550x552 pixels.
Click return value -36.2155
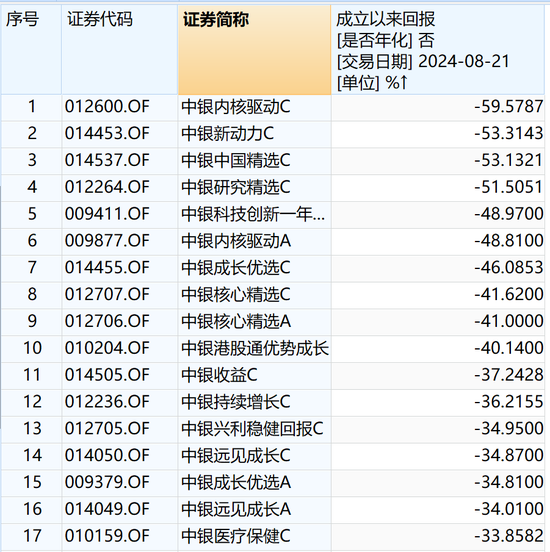click(x=509, y=402)
